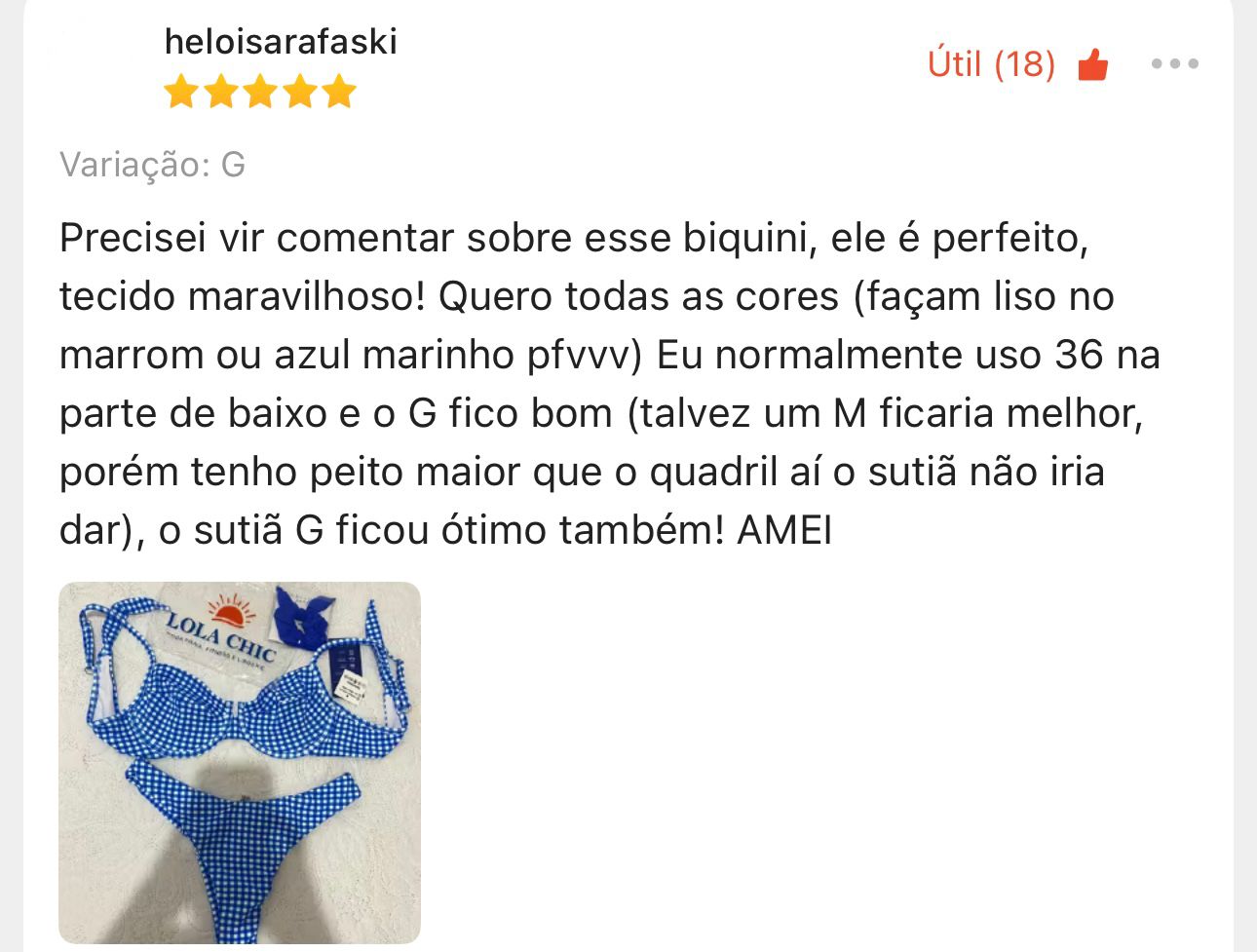
Task: Click the (18) helpful count
Action: (1025, 64)
